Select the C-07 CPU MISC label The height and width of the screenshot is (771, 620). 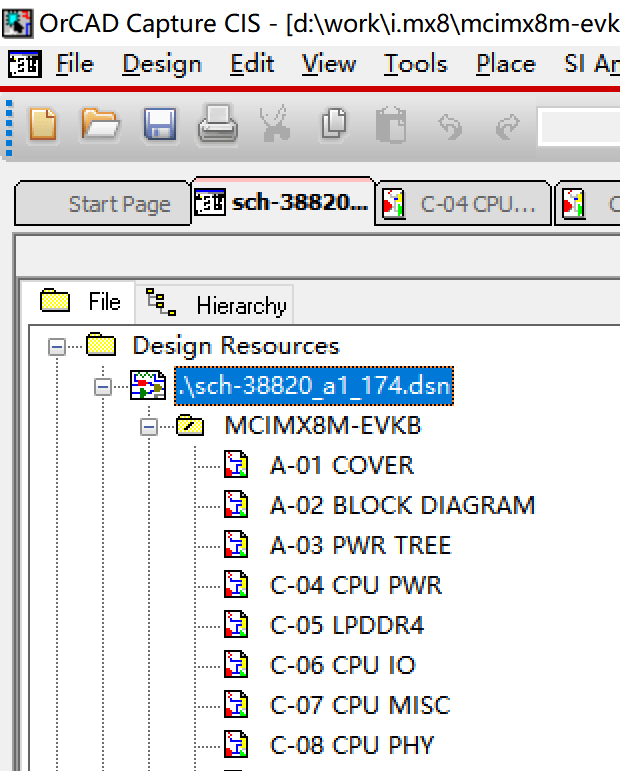(360, 705)
